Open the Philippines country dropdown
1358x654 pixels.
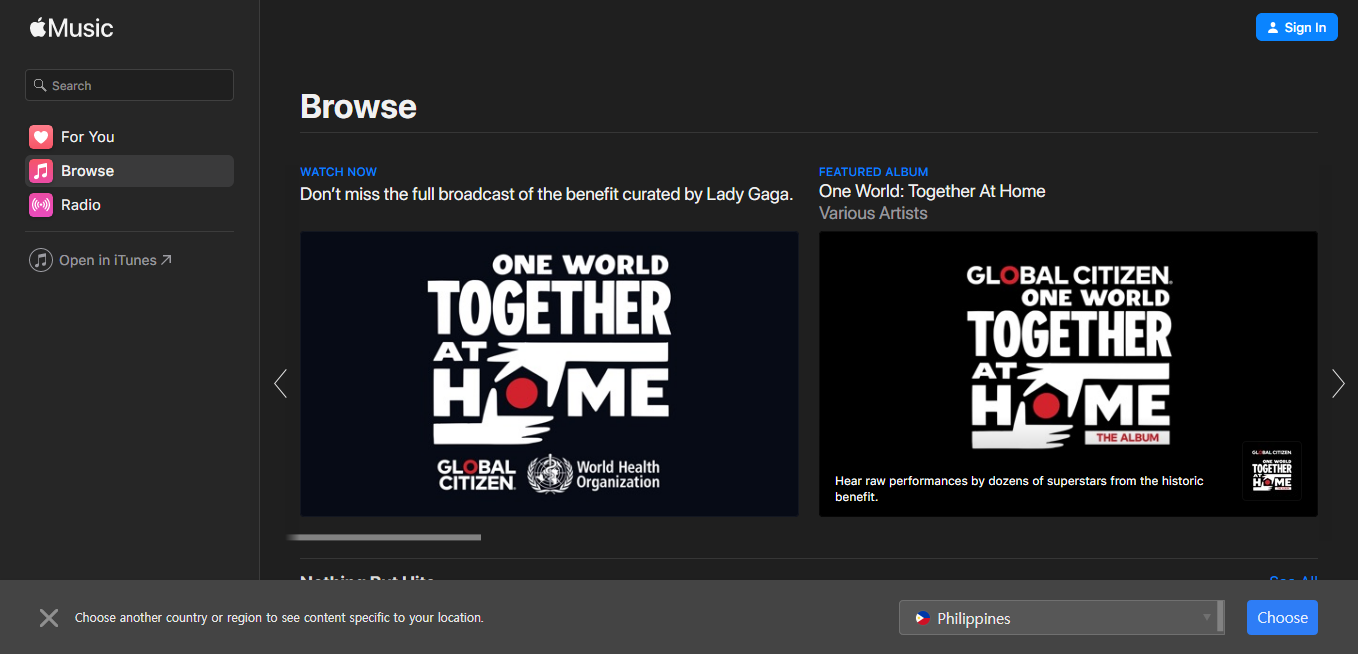(x=1060, y=618)
